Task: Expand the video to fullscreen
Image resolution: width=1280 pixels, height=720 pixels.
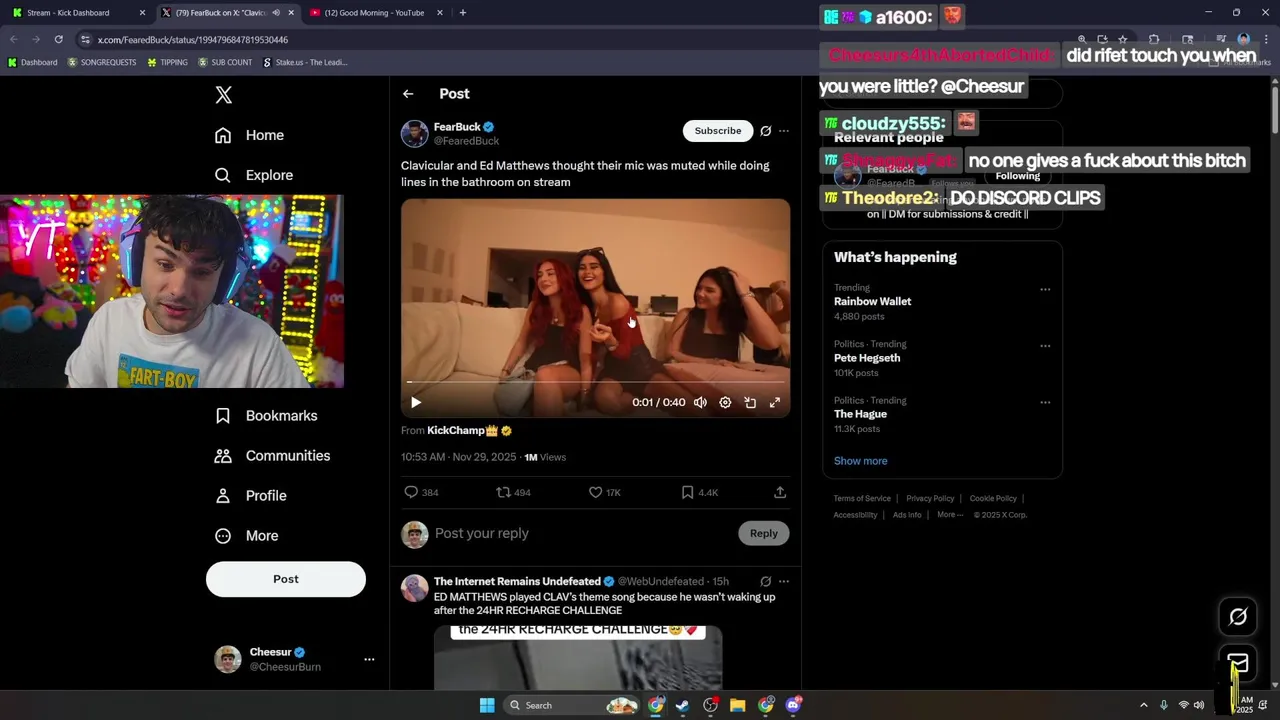Action: [x=775, y=403]
